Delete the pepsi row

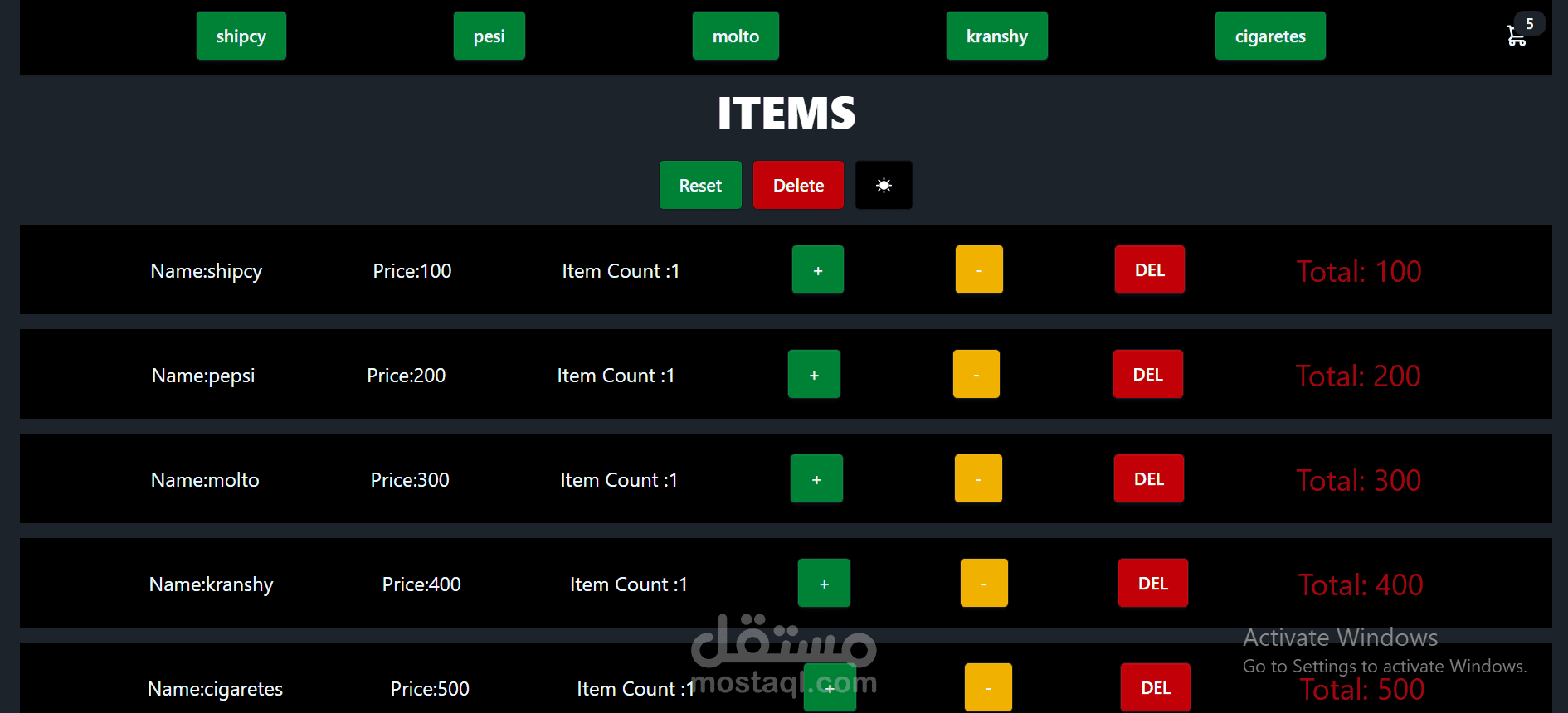(1148, 374)
